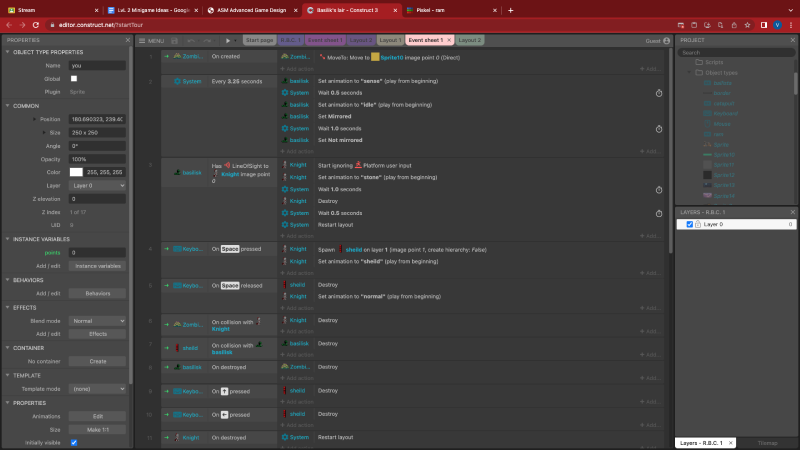
Task: Click the Keyboard icon on Space pressed event
Action: 174,248
